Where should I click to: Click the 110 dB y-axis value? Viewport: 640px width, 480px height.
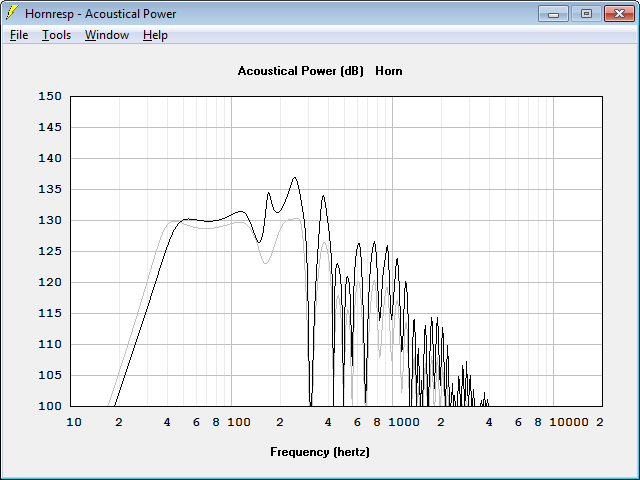pos(50,344)
